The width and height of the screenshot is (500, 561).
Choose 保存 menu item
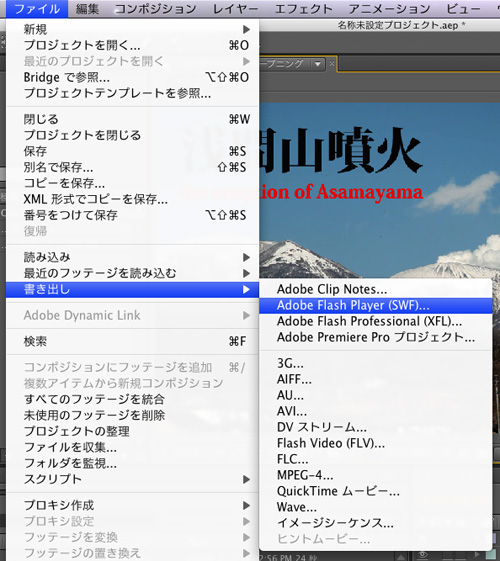pos(132,151)
